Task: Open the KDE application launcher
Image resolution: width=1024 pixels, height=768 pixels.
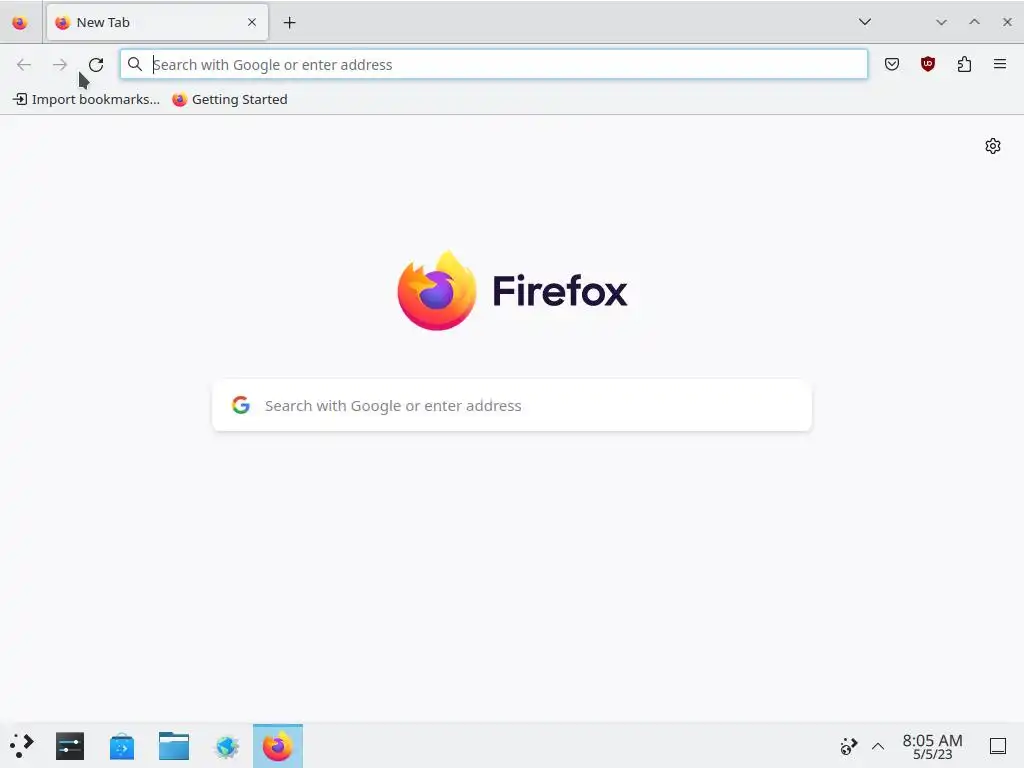Action: (x=22, y=746)
